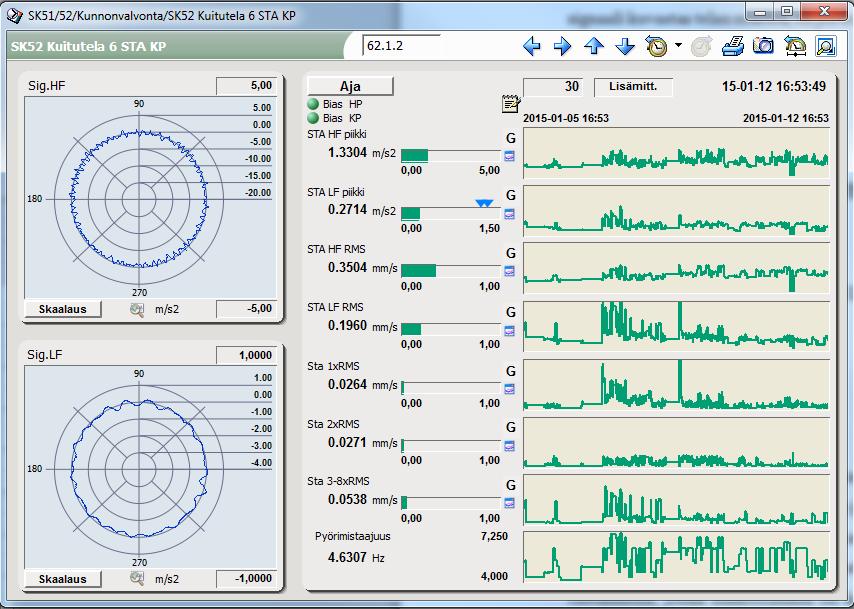The height and width of the screenshot is (609, 854).
Task: Click the camera snapshot icon
Action: 764,46
